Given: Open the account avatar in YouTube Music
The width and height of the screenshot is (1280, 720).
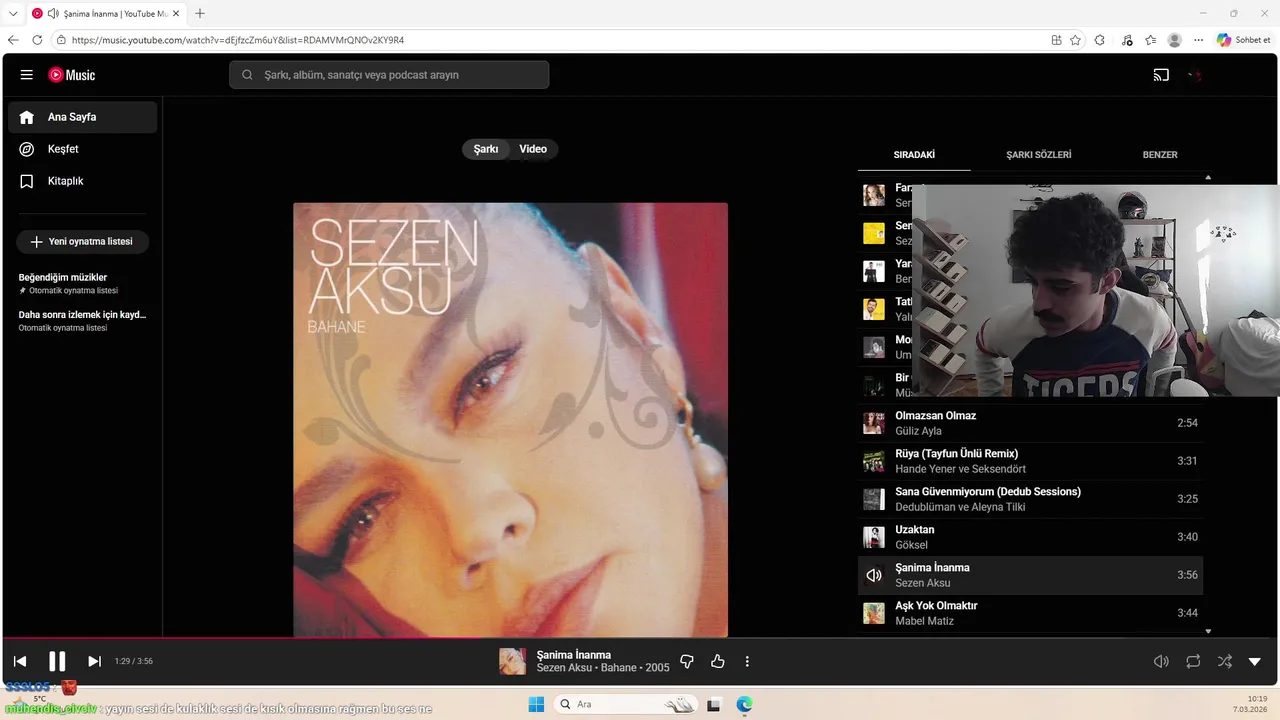Looking at the screenshot, I should [x=1195, y=75].
